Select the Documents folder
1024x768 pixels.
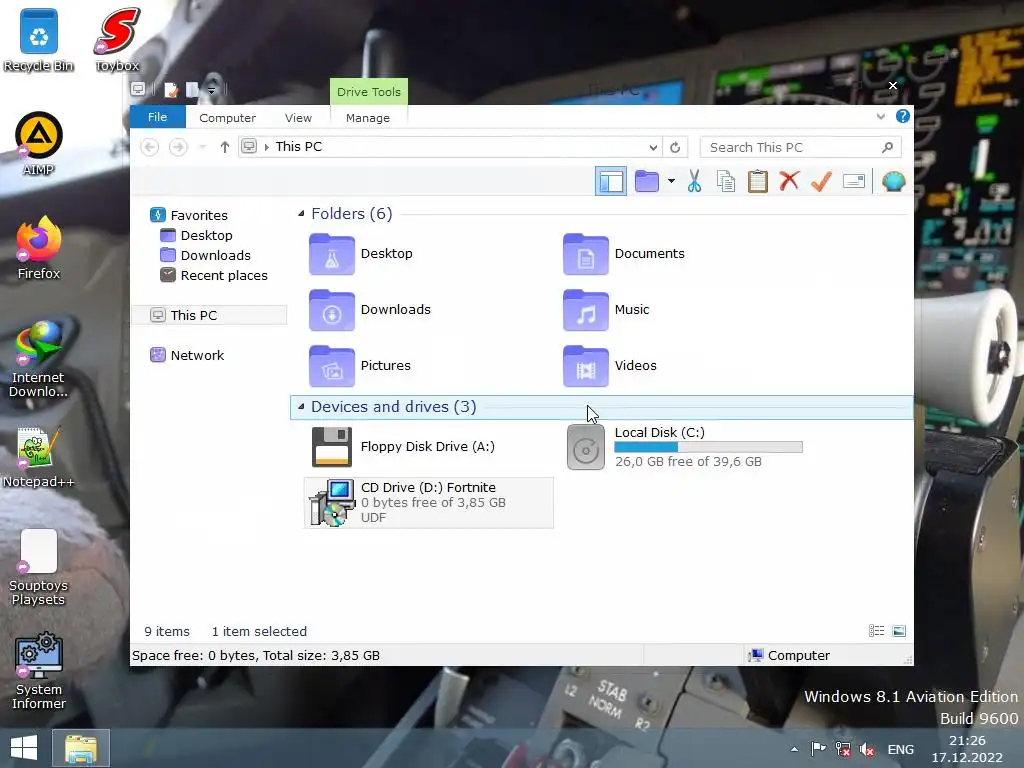(x=624, y=253)
